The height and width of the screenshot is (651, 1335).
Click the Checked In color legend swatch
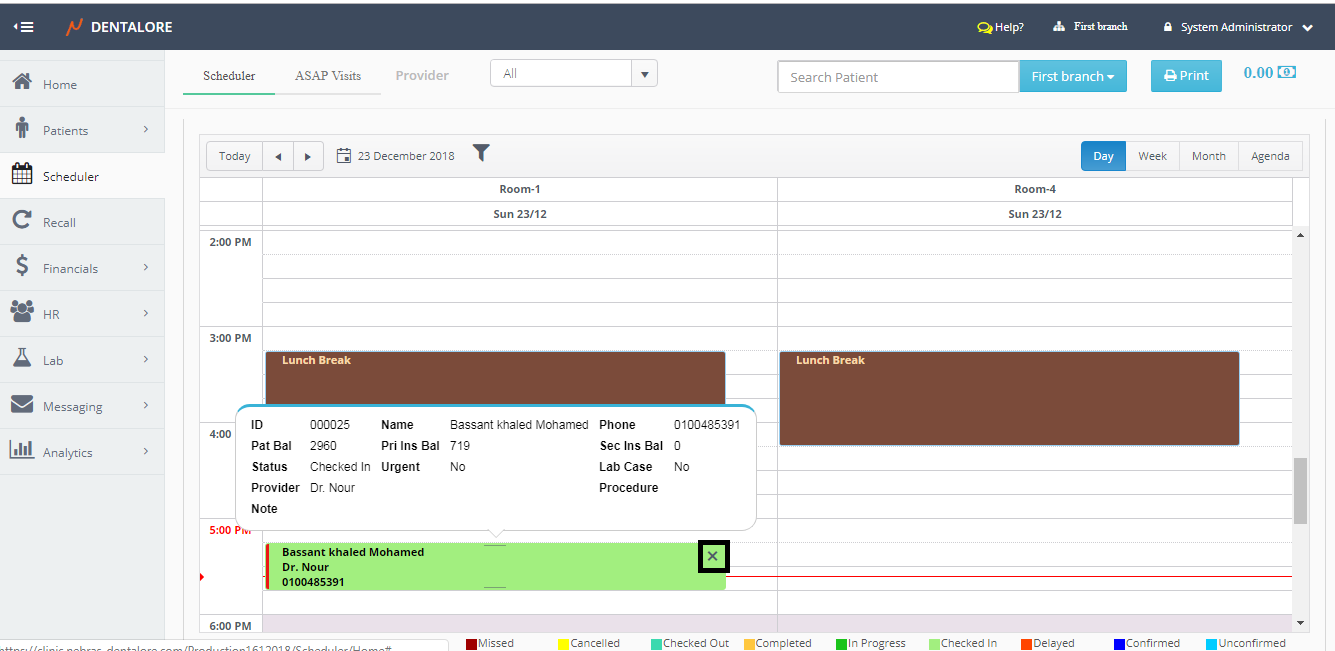934,644
